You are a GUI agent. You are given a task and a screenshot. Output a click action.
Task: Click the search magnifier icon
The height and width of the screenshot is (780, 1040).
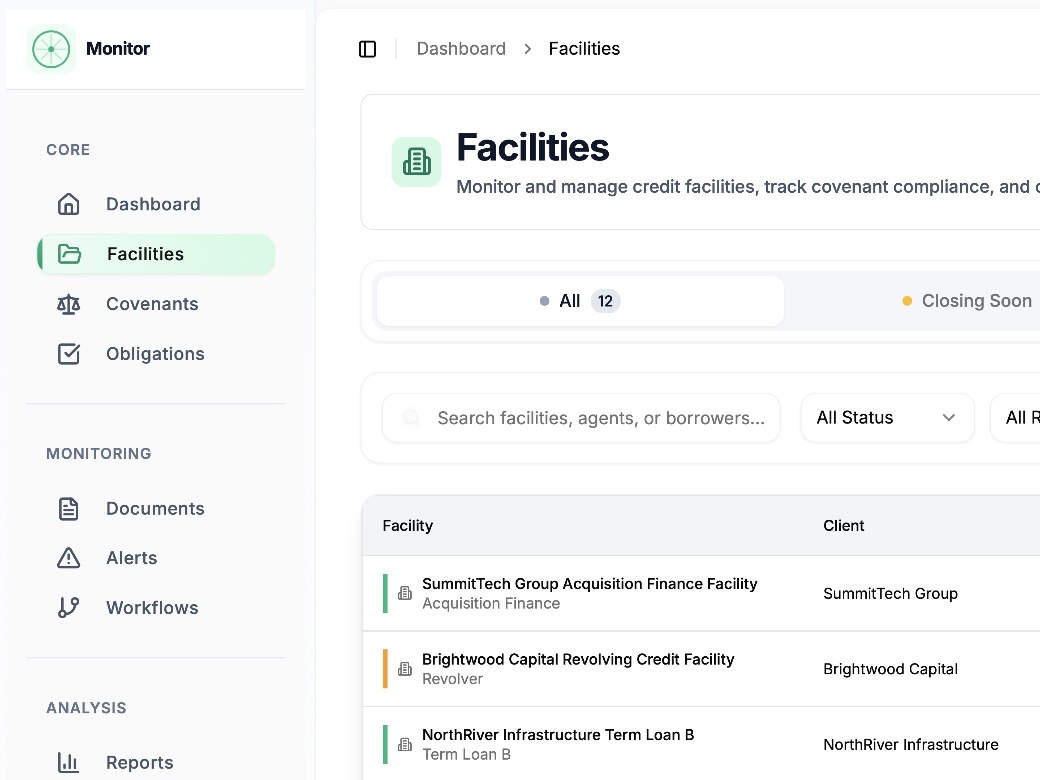[x=411, y=418]
